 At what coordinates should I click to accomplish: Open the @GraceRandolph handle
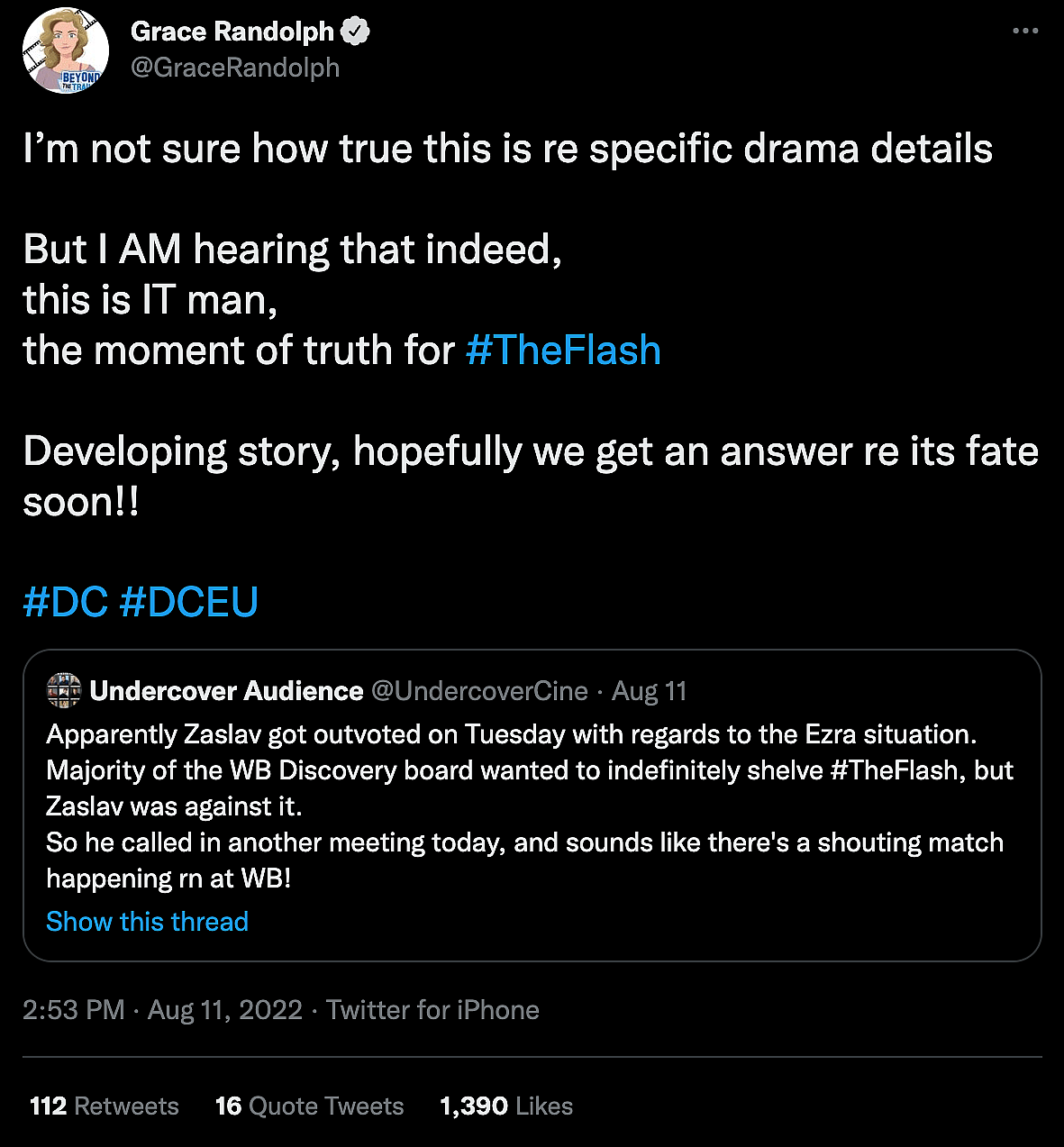coord(235,68)
